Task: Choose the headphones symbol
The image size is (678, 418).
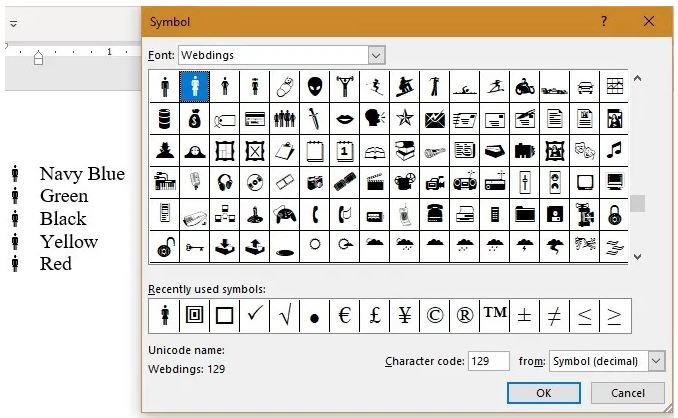Action: click(224, 182)
